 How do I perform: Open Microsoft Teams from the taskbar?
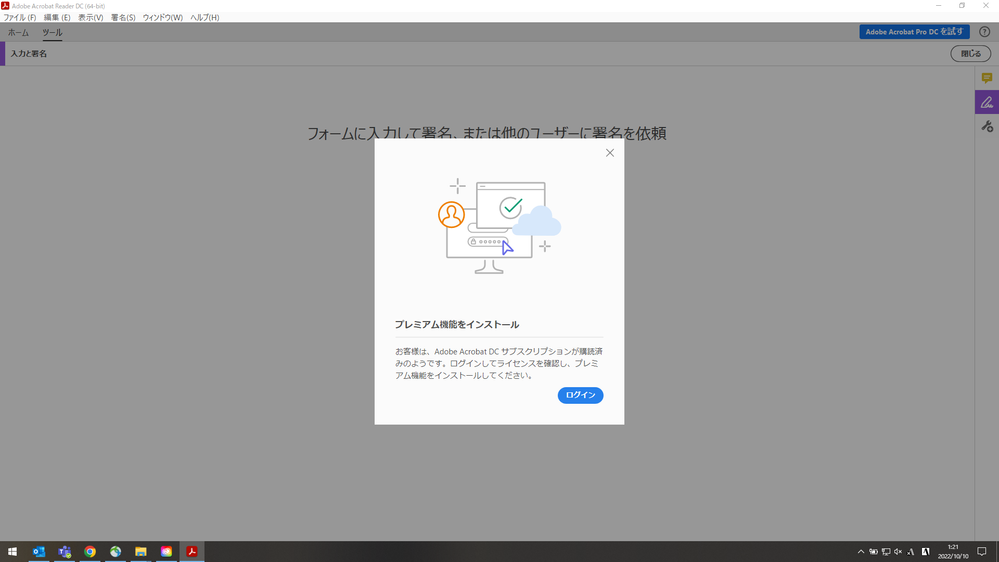tap(64, 552)
